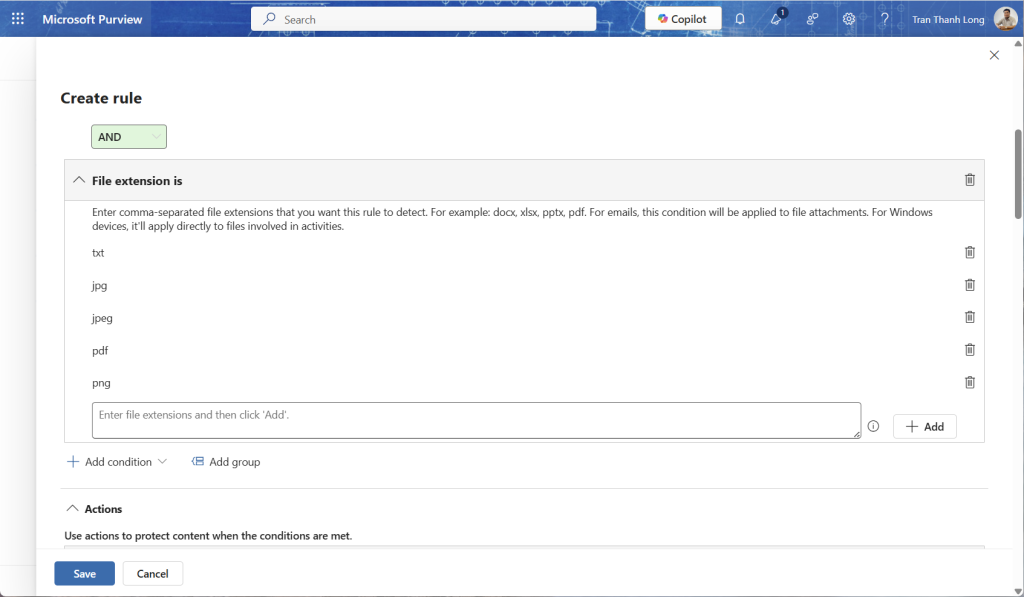Open the app launcher waffle icon
Viewport: 1024px width, 597px height.
pos(18,19)
